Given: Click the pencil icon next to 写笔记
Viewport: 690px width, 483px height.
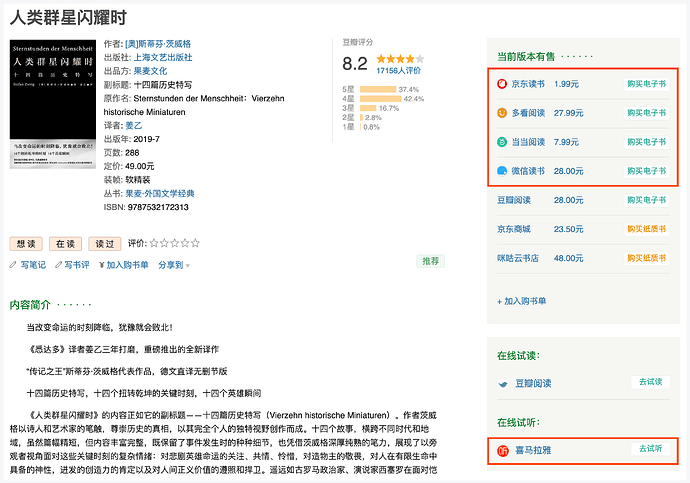Looking at the screenshot, I should (x=13, y=265).
